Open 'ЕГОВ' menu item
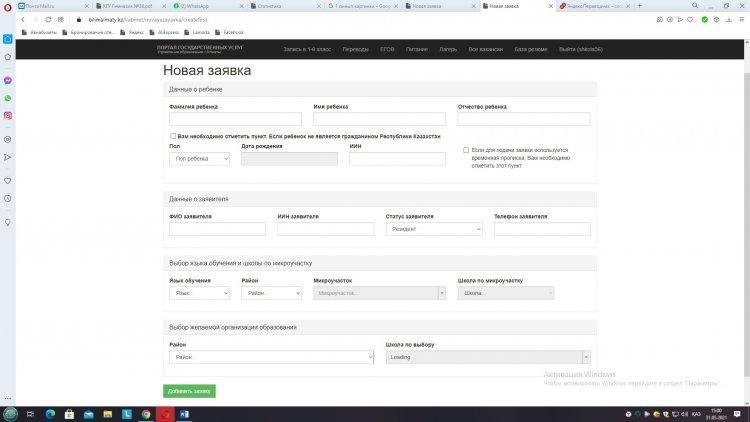Viewport: 750px width, 422px height. (x=387, y=49)
